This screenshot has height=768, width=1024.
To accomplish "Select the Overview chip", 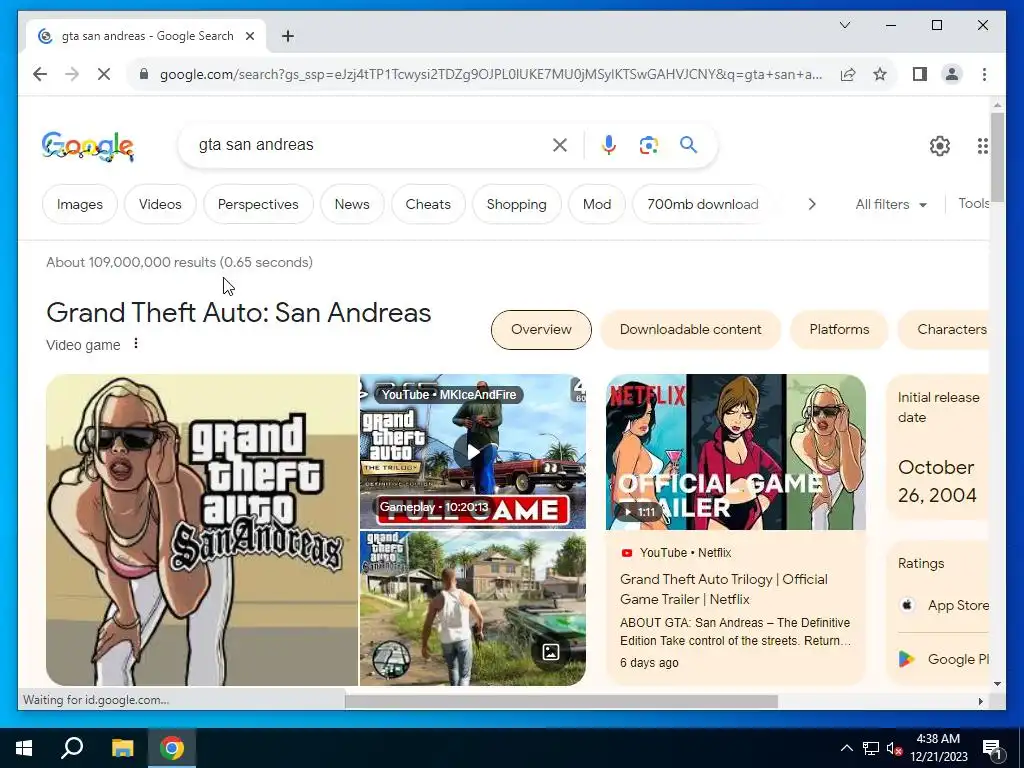I will coord(541,329).
